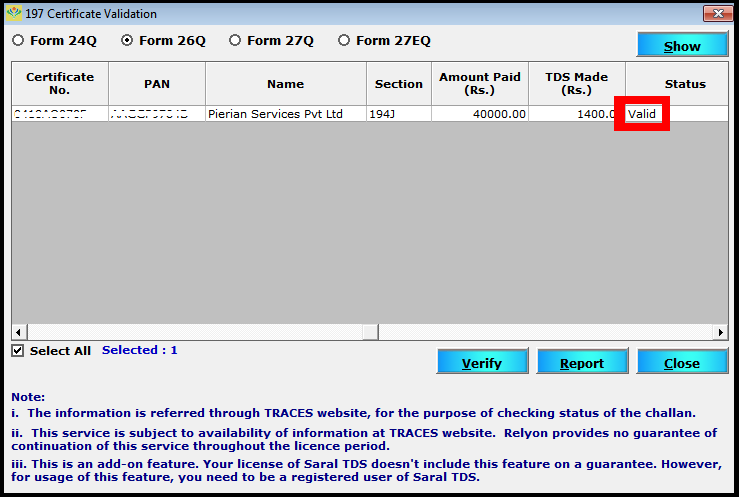Viewport: 739px width, 497px height.
Task: Click the 194J section cell
Action: [399, 114]
